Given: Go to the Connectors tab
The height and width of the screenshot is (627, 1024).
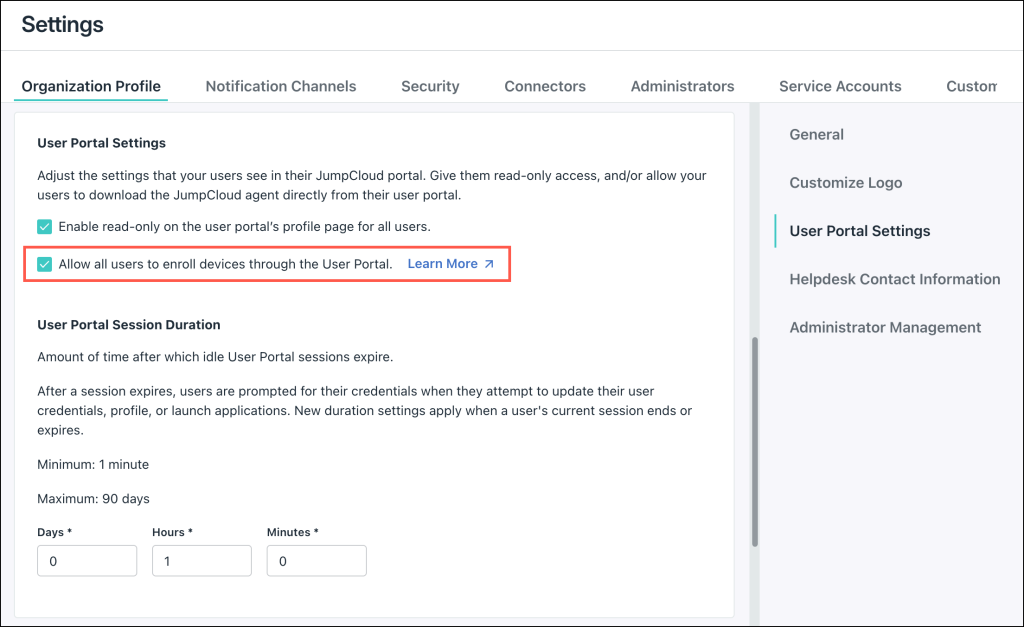Looking at the screenshot, I should pyautogui.click(x=545, y=86).
